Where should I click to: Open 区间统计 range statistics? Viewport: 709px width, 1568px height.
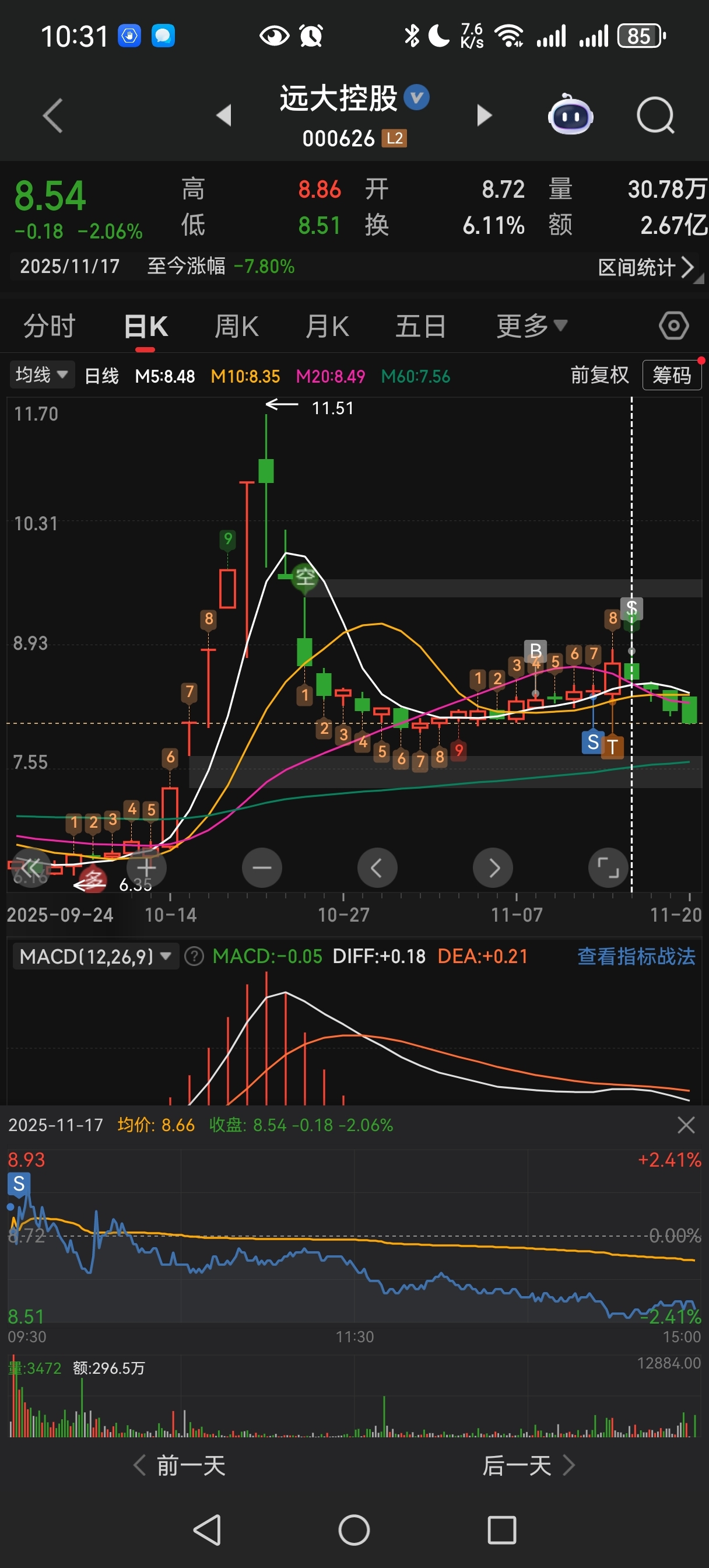click(646, 267)
